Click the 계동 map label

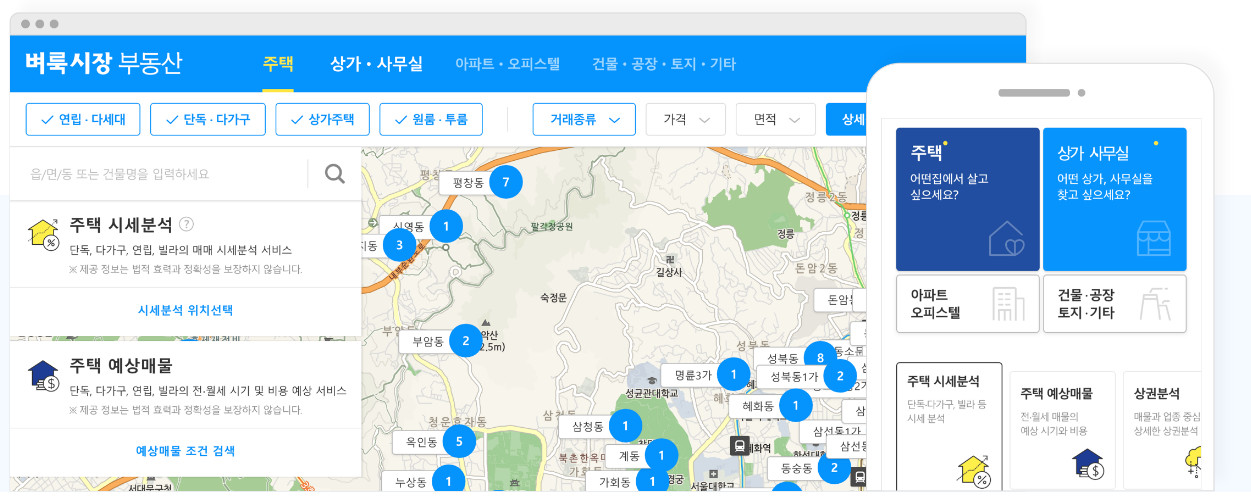pos(629,455)
